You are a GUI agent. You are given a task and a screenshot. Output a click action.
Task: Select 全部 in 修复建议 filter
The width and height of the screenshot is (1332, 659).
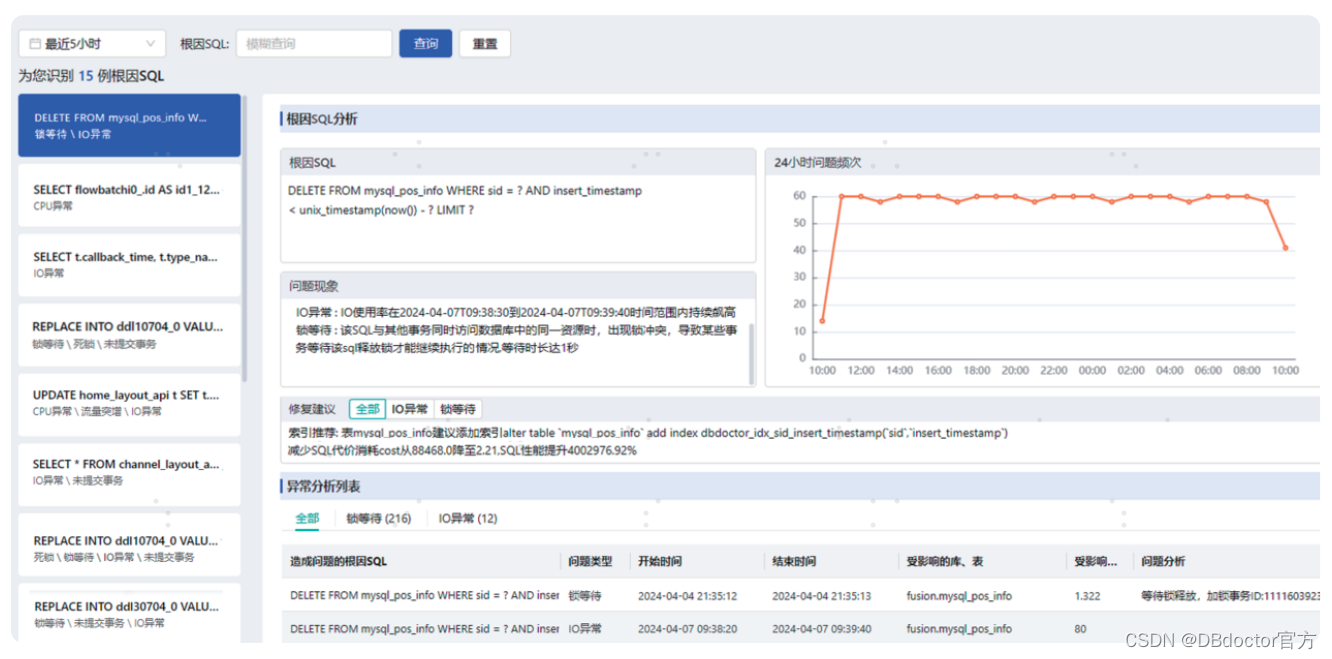(368, 409)
